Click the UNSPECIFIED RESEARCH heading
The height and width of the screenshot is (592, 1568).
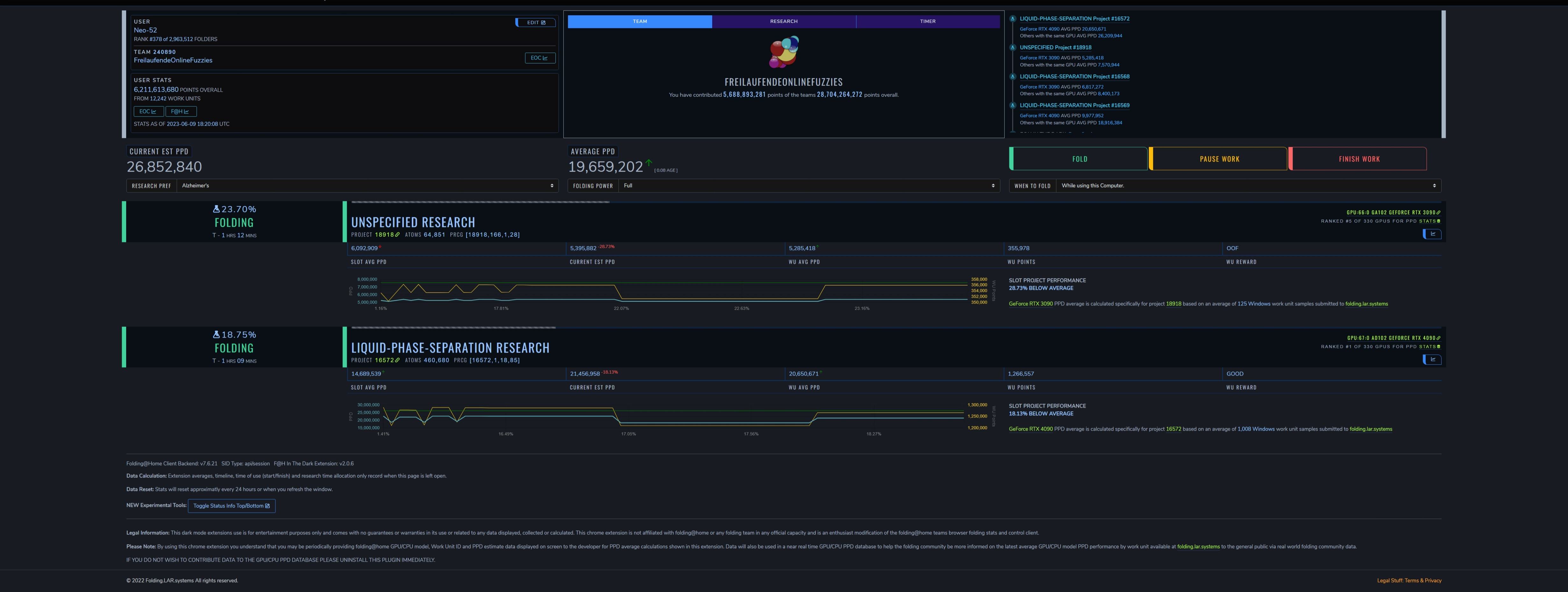click(413, 222)
